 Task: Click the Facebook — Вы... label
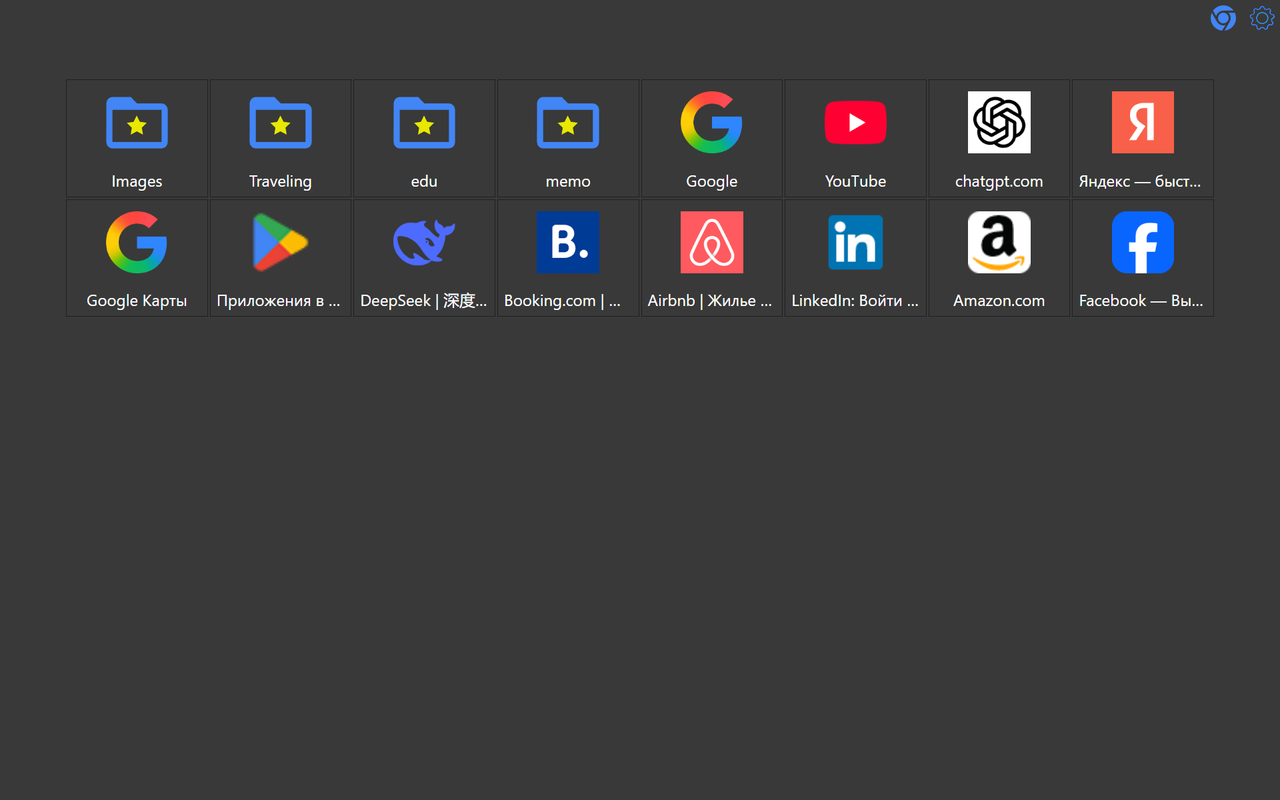[x=1143, y=300]
